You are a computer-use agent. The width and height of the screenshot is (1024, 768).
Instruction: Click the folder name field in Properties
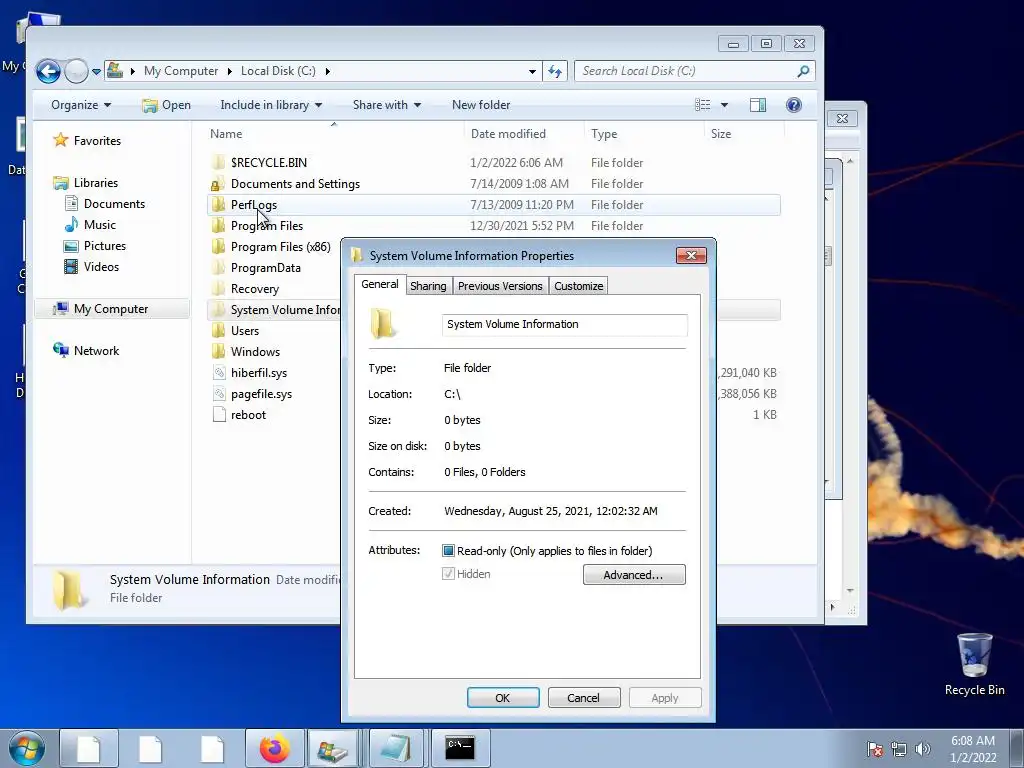(x=564, y=325)
